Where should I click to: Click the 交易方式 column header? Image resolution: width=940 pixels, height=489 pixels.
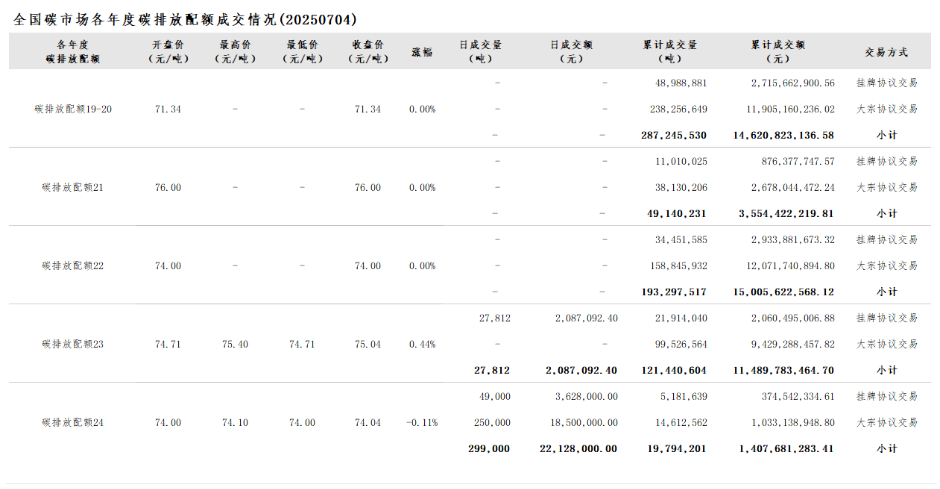point(886,52)
